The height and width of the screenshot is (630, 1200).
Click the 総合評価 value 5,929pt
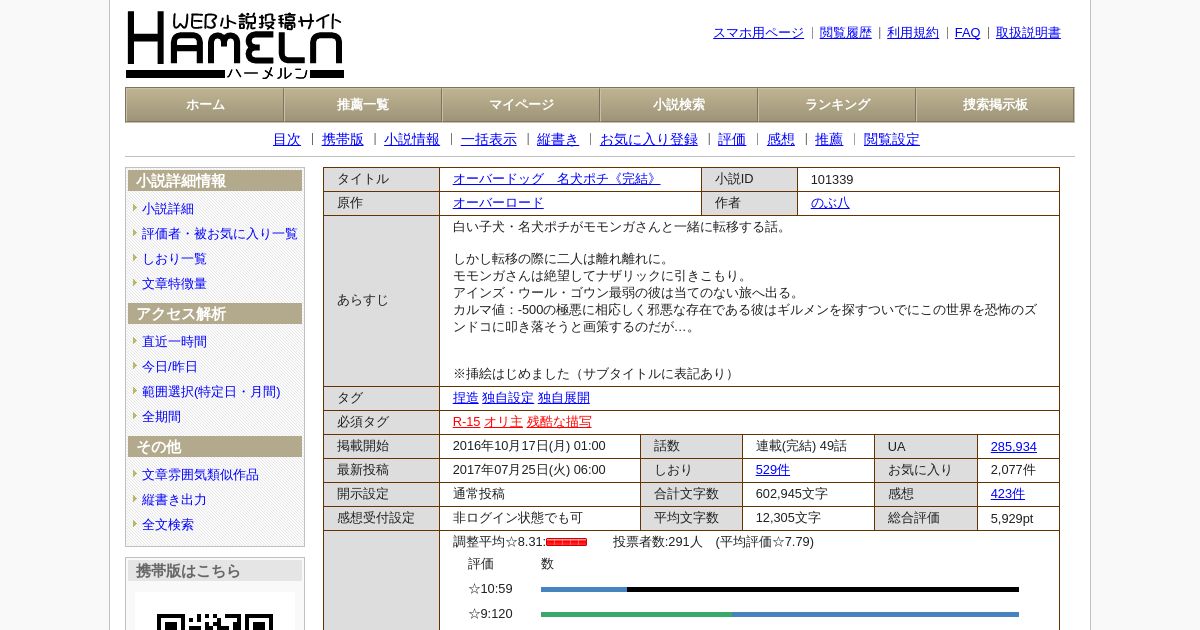point(1012,519)
